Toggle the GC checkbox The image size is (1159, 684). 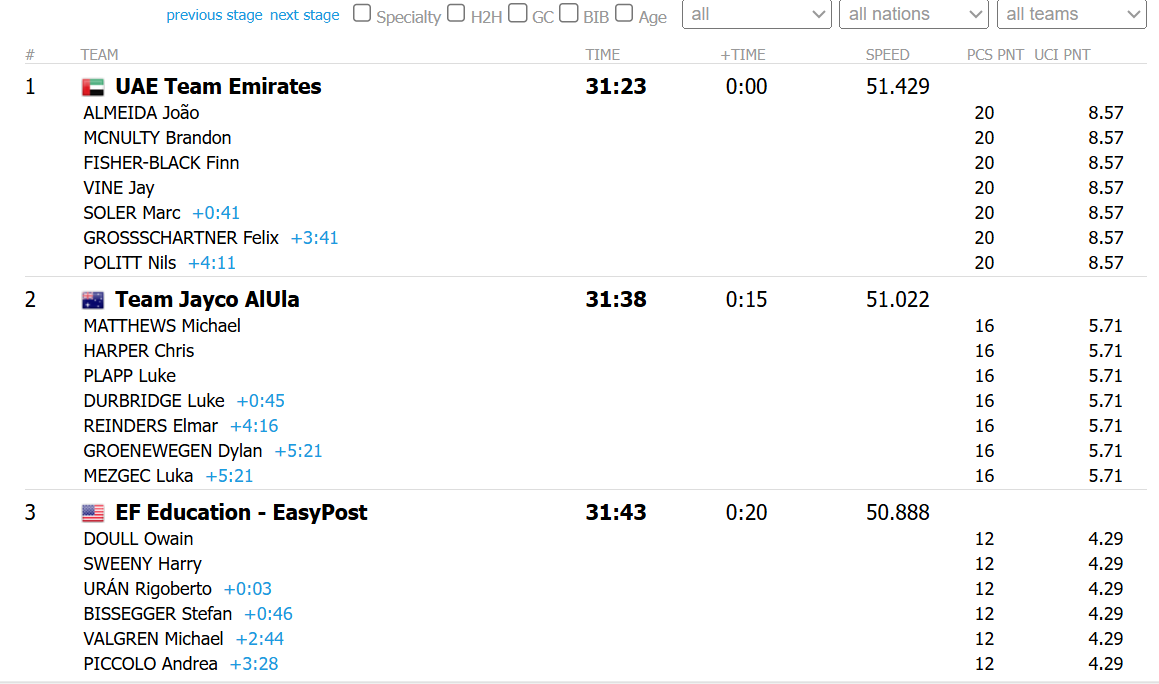click(517, 13)
